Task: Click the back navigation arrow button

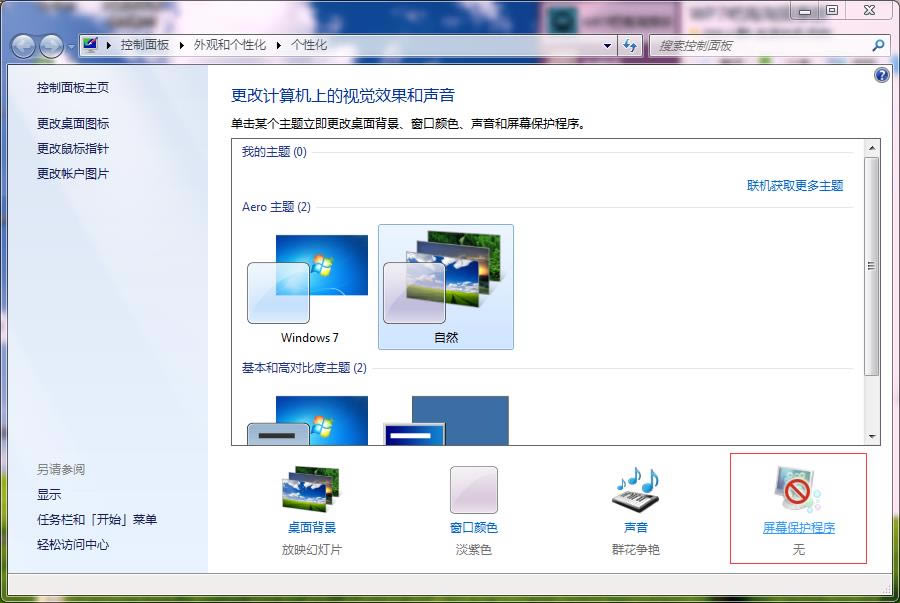Action: click(22, 46)
